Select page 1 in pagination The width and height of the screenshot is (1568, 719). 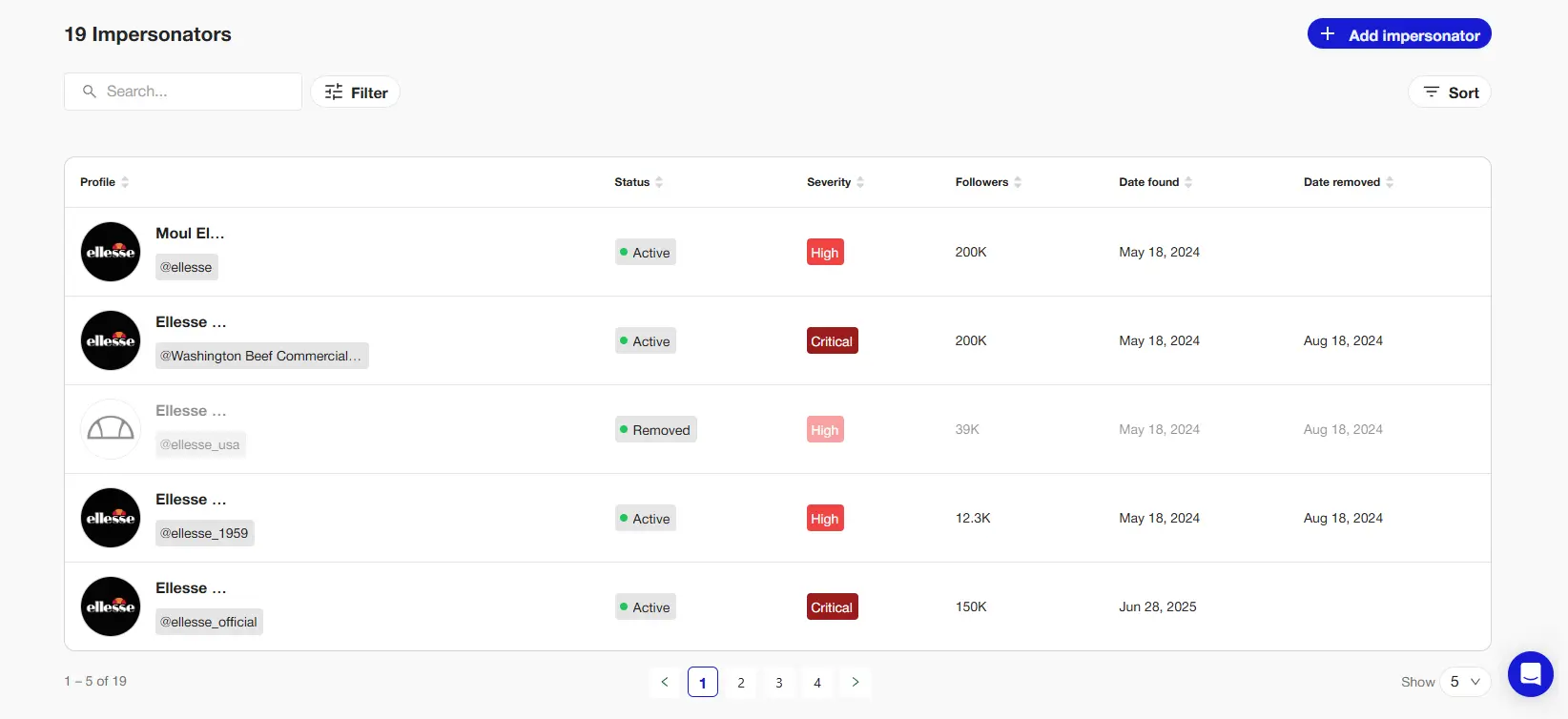coord(703,682)
